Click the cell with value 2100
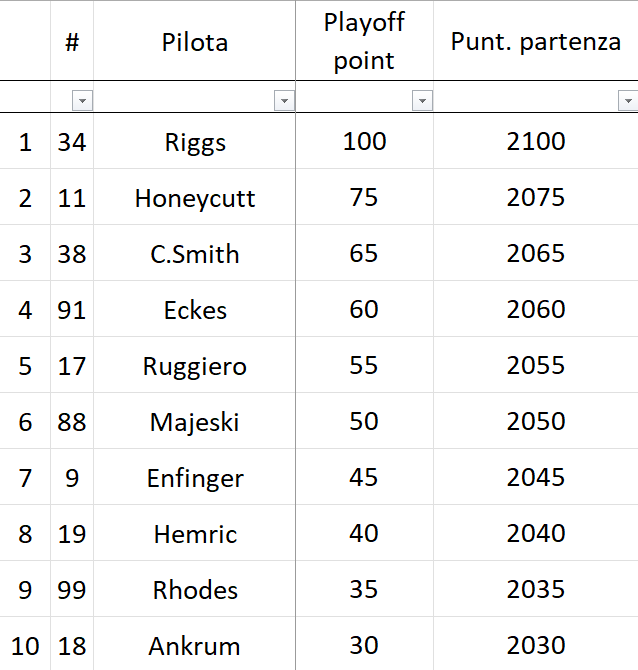This screenshot has height=670, width=638. pos(536,141)
